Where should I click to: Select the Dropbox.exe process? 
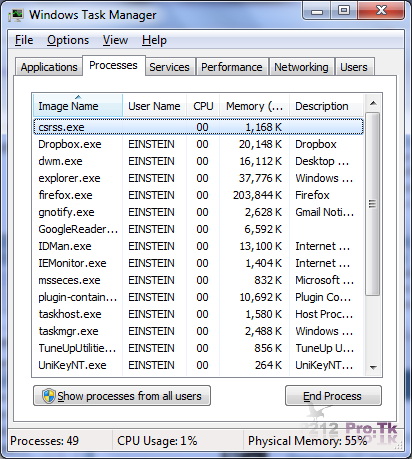pos(198,144)
